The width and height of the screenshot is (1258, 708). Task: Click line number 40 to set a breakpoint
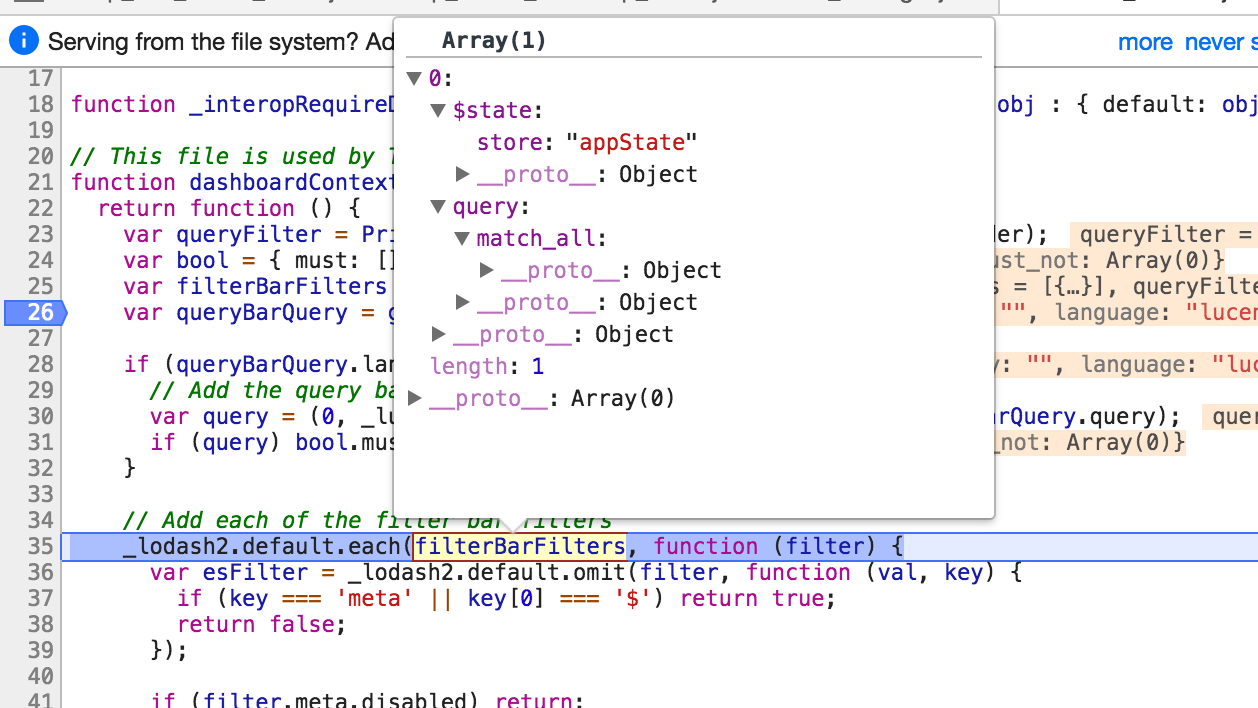pos(39,675)
